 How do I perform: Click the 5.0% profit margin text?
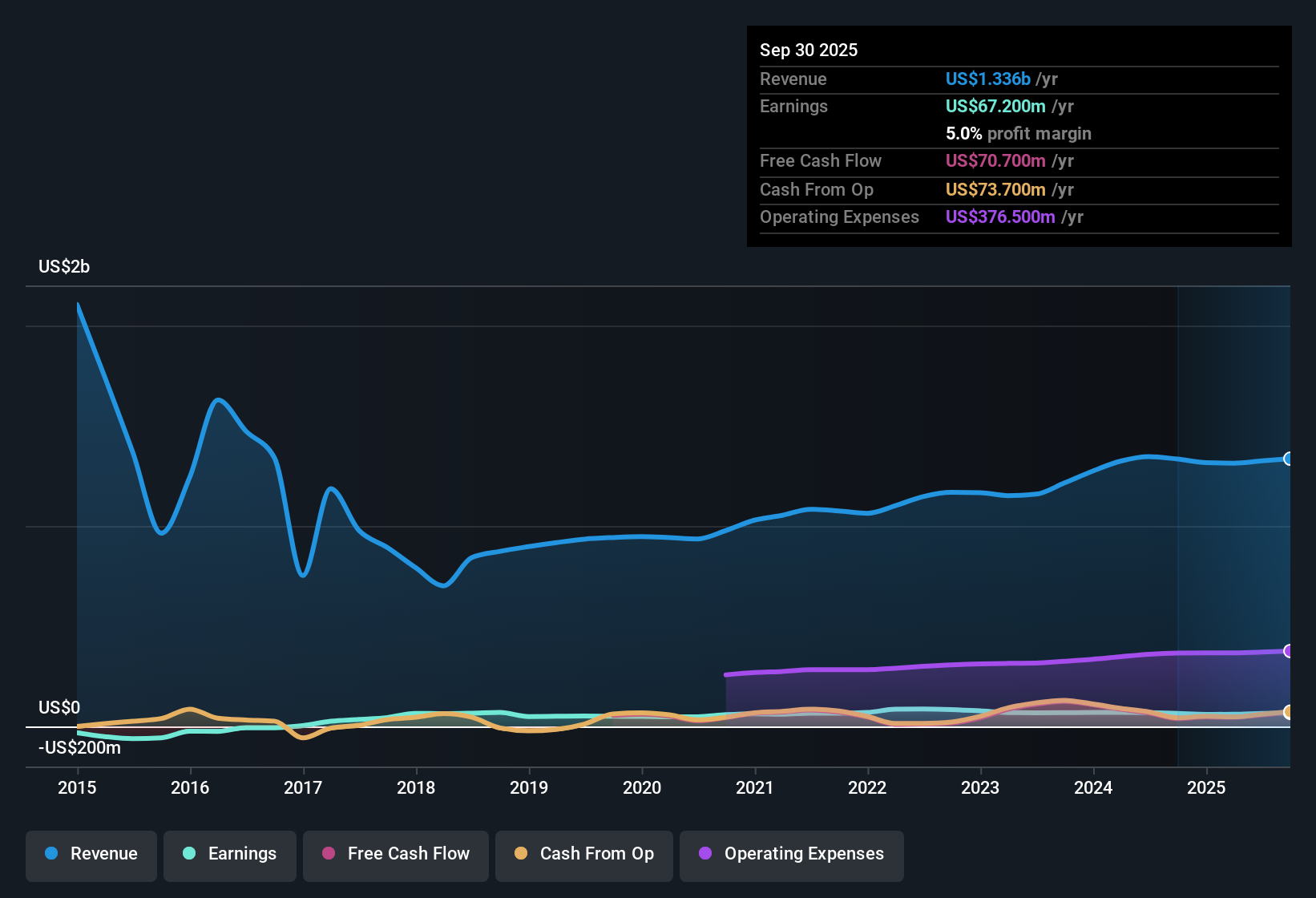click(1019, 133)
